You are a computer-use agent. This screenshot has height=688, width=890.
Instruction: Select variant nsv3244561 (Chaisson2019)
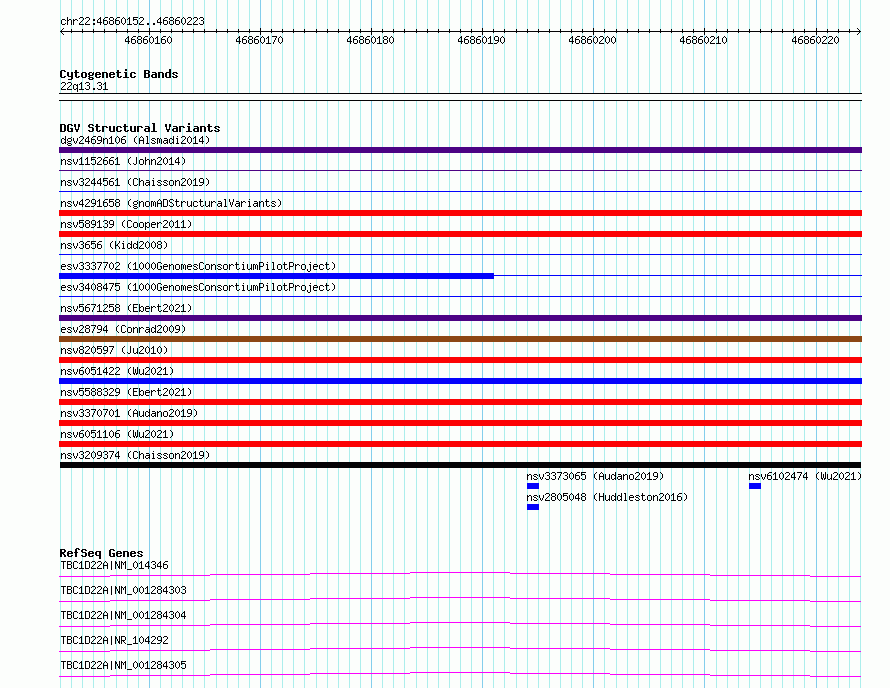(135, 182)
